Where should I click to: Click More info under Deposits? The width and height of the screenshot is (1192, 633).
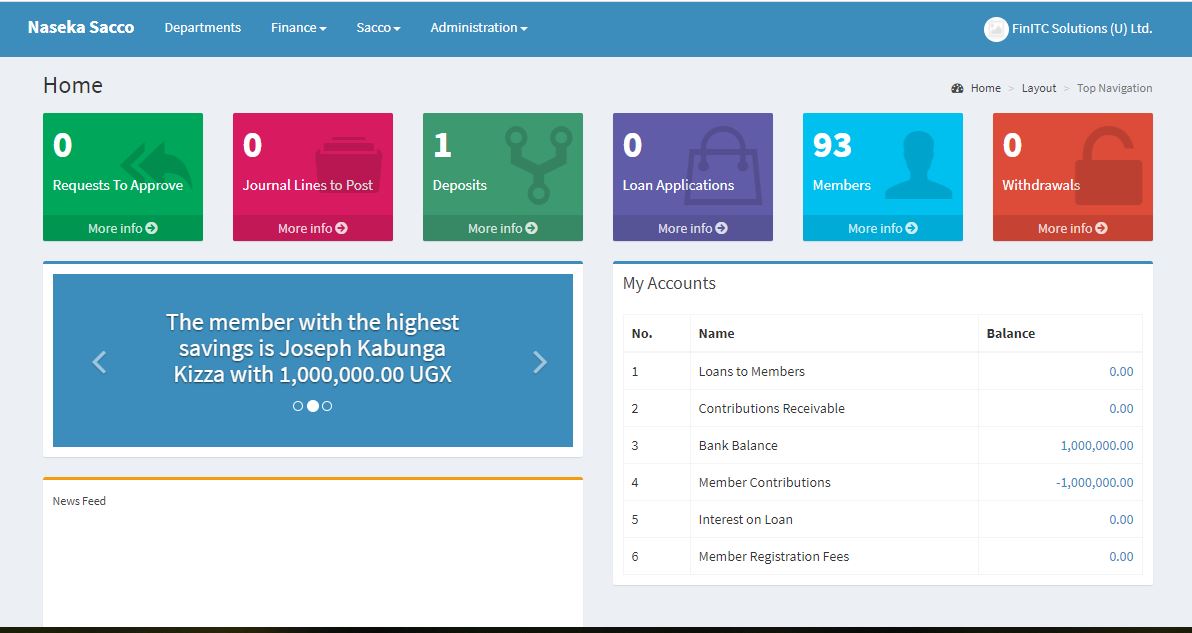click(502, 228)
